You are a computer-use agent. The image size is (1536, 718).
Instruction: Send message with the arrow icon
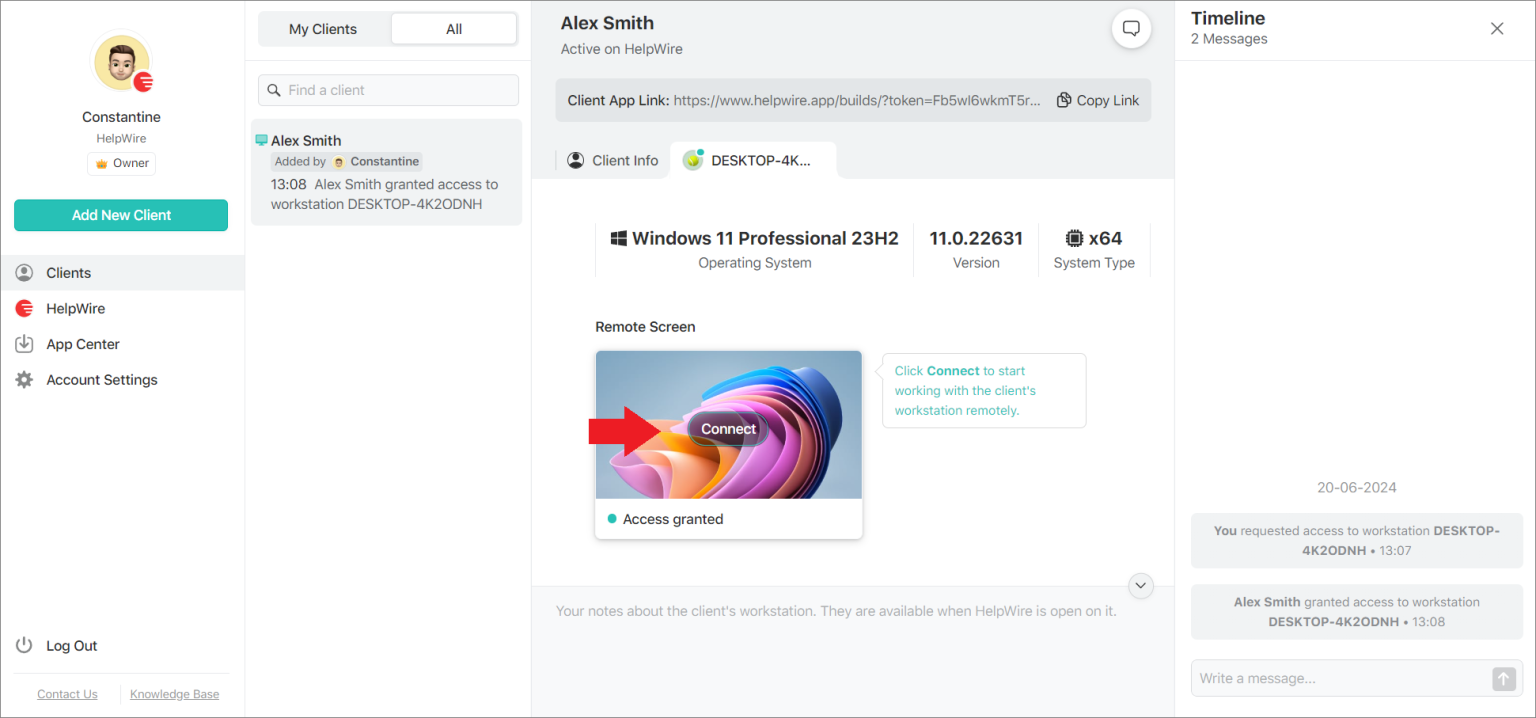1503,678
